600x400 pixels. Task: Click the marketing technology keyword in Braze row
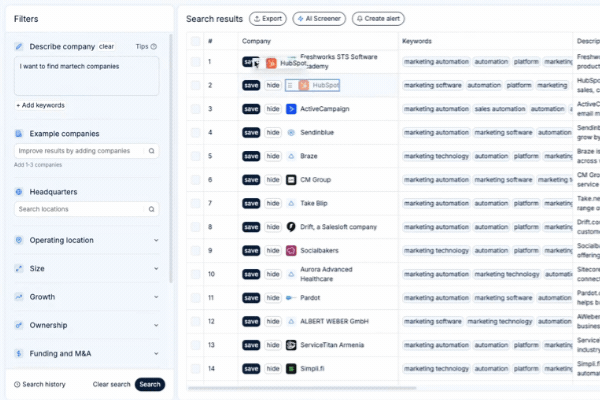tap(436, 156)
